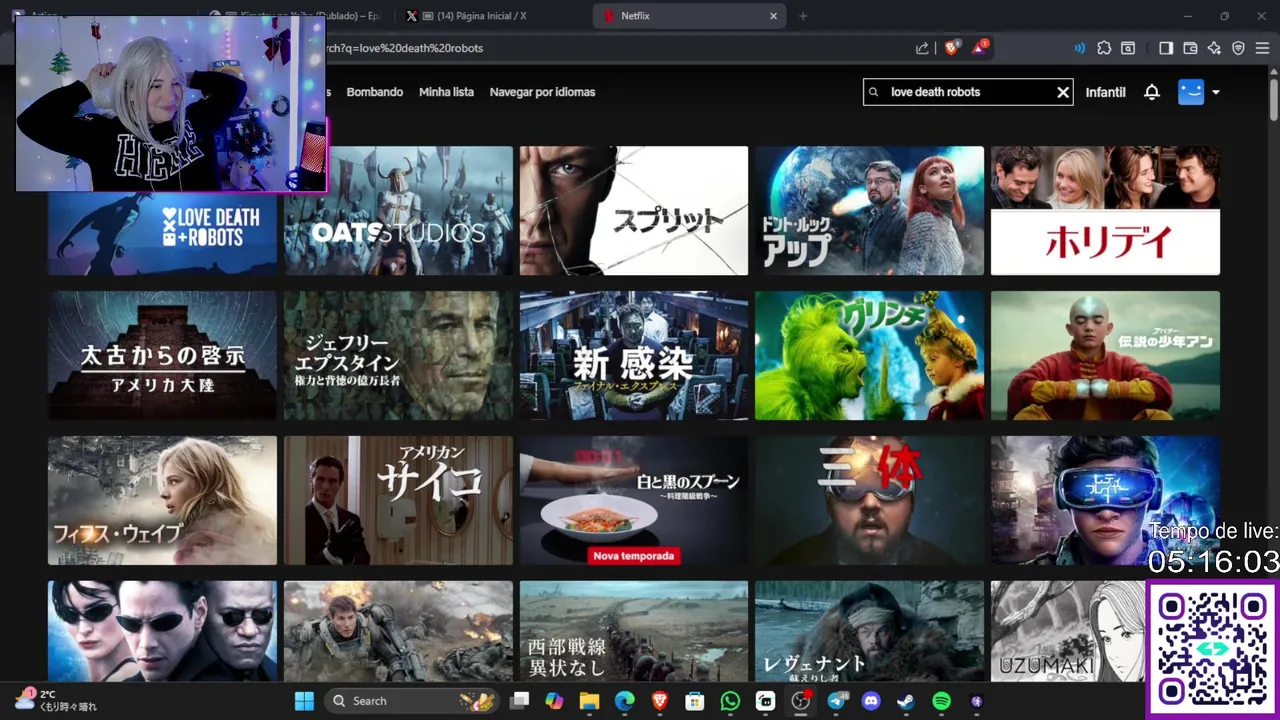Open Netflix notifications bell
The height and width of the screenshot is (720, 1280).
1152,92
